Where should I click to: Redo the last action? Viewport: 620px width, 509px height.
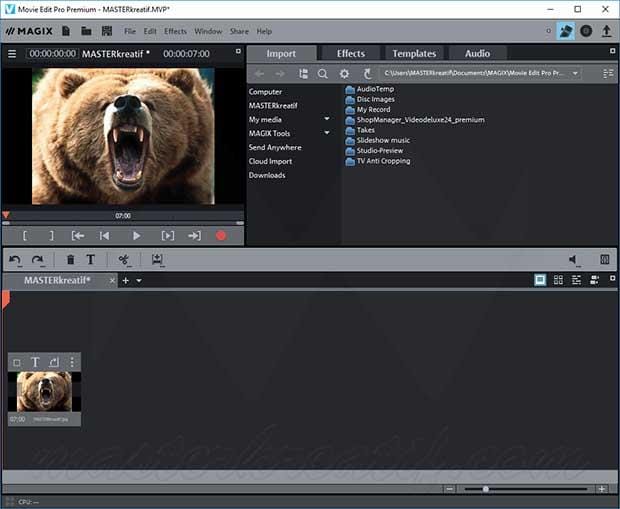click(x=38, y=260)
